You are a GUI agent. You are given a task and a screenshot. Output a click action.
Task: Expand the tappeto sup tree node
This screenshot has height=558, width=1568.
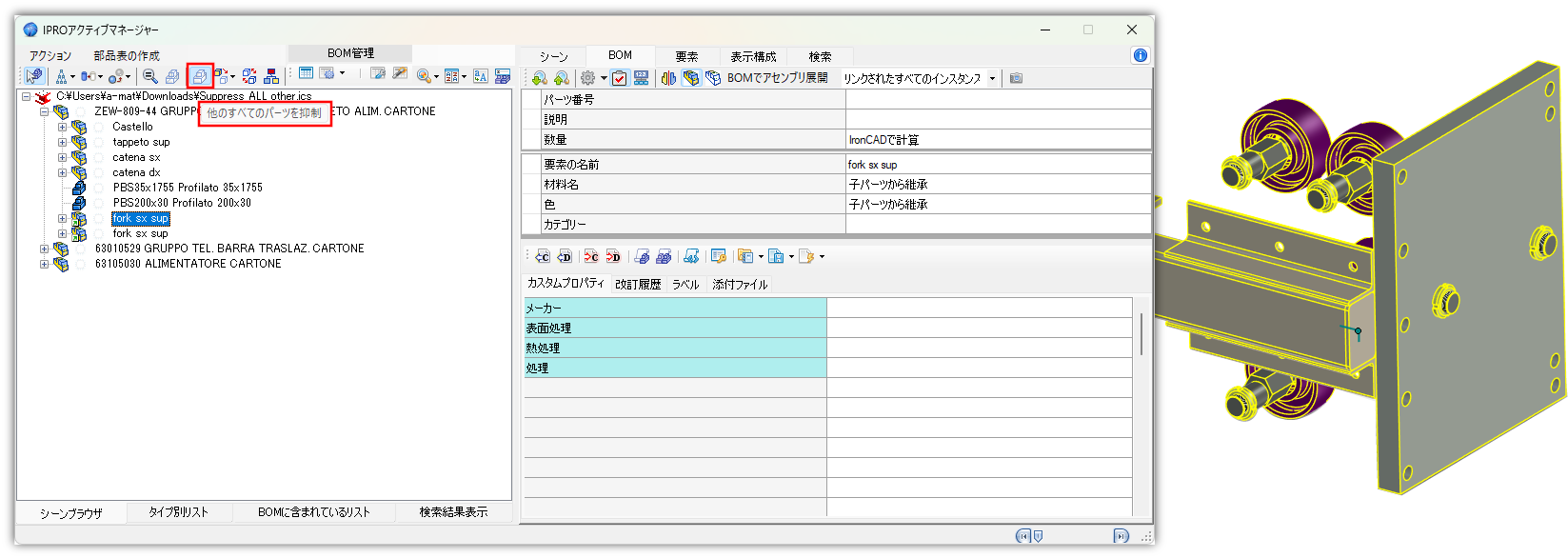coord(62,142)
